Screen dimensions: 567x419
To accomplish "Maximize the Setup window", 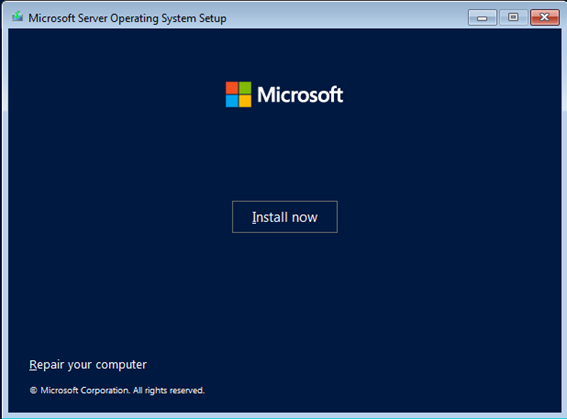I will click(513, 17).
